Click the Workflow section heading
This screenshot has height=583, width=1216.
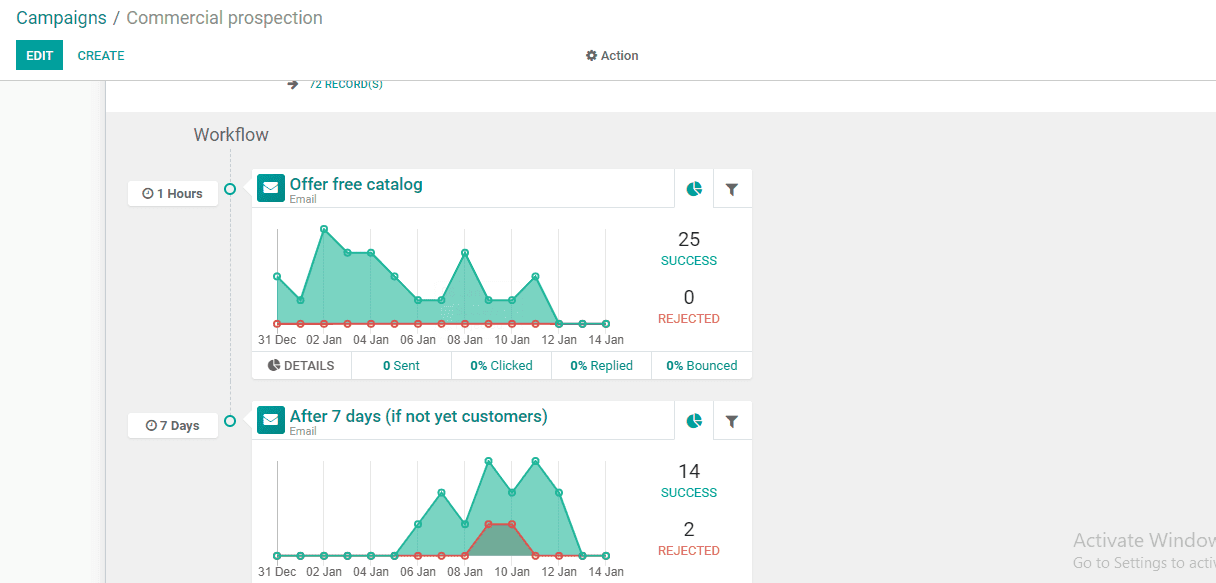click(x=231, y=134)
